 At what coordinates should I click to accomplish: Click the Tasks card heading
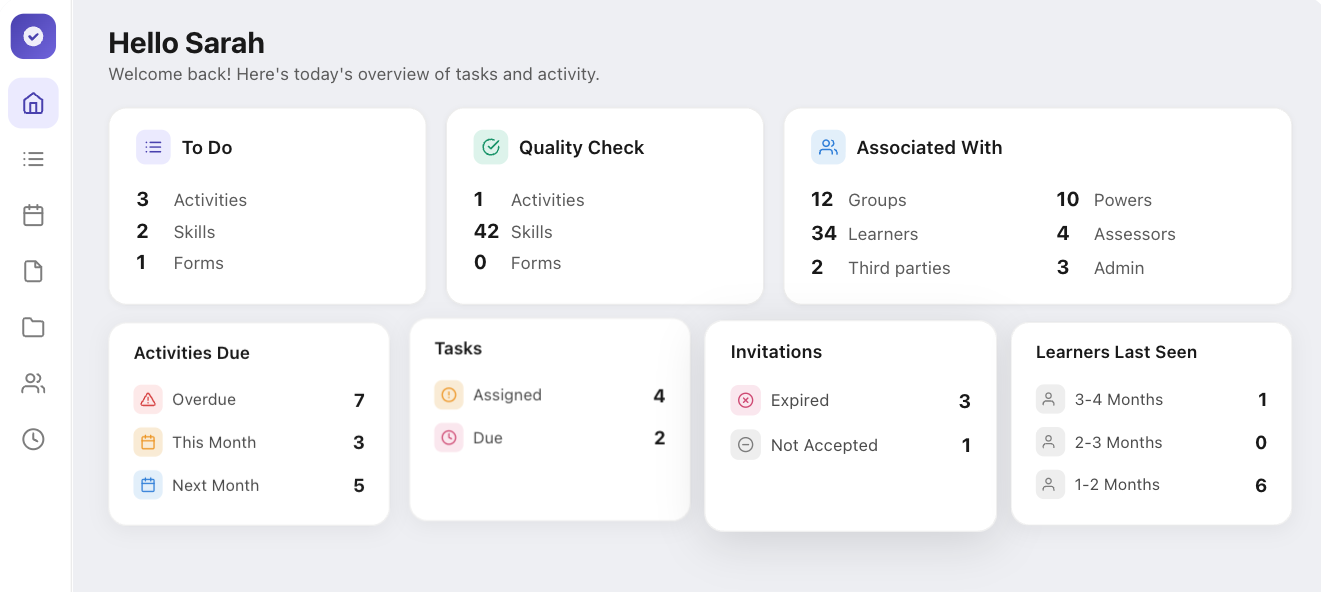[x=458, y=348]
